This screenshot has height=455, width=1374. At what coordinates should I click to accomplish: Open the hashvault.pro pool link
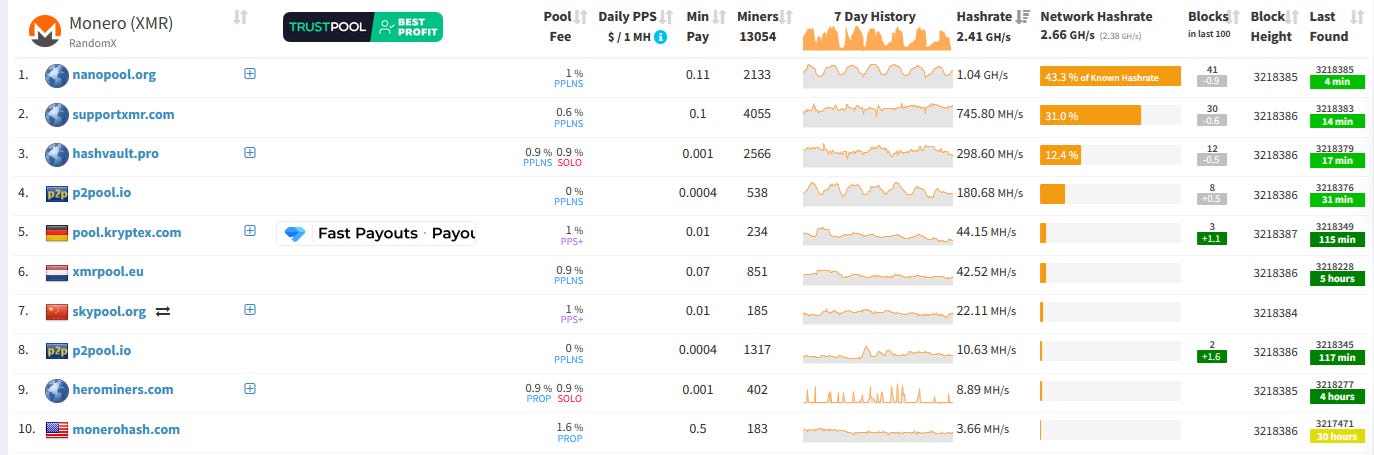(x=115, y=154)
